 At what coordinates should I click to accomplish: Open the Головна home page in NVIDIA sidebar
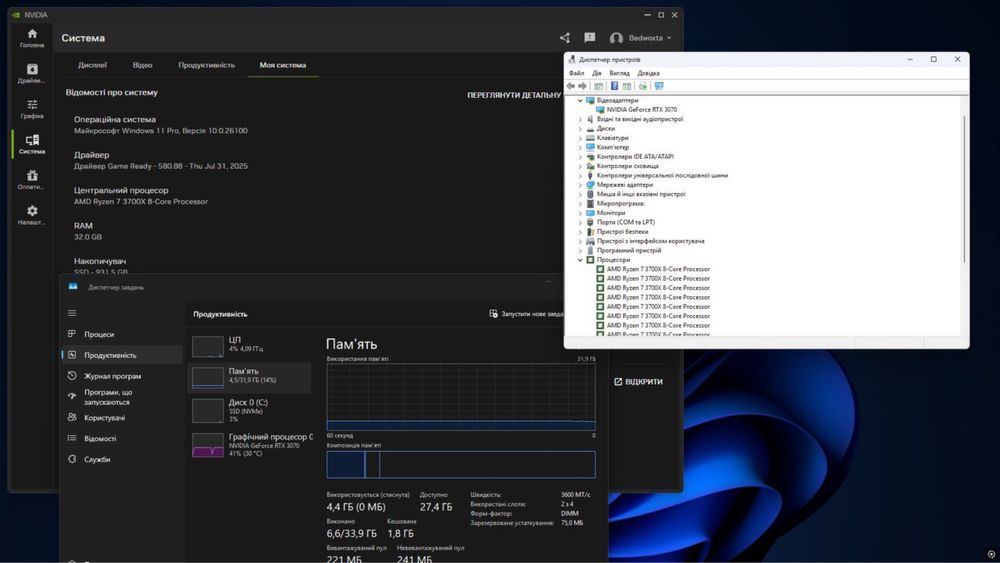tap(32, 38)
